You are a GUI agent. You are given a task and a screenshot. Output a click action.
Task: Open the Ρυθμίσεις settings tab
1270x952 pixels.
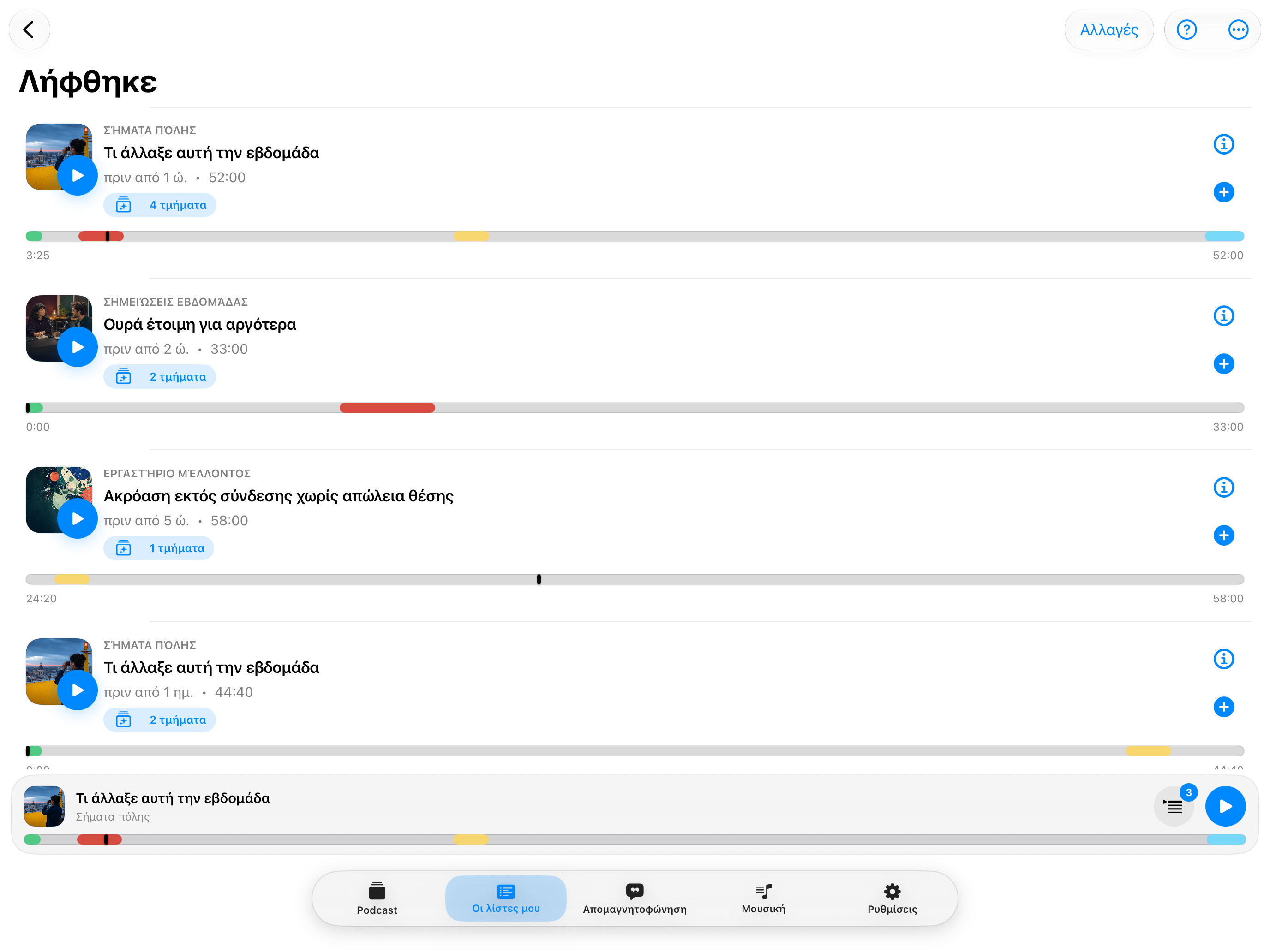click(x=892, y=898)
